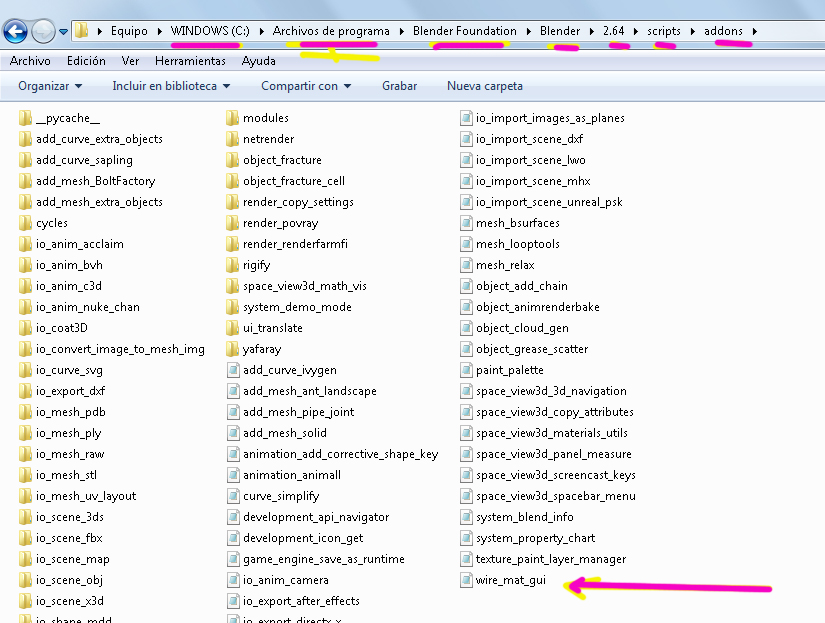Select the mesh_looptools file icon

coord(466,244)
